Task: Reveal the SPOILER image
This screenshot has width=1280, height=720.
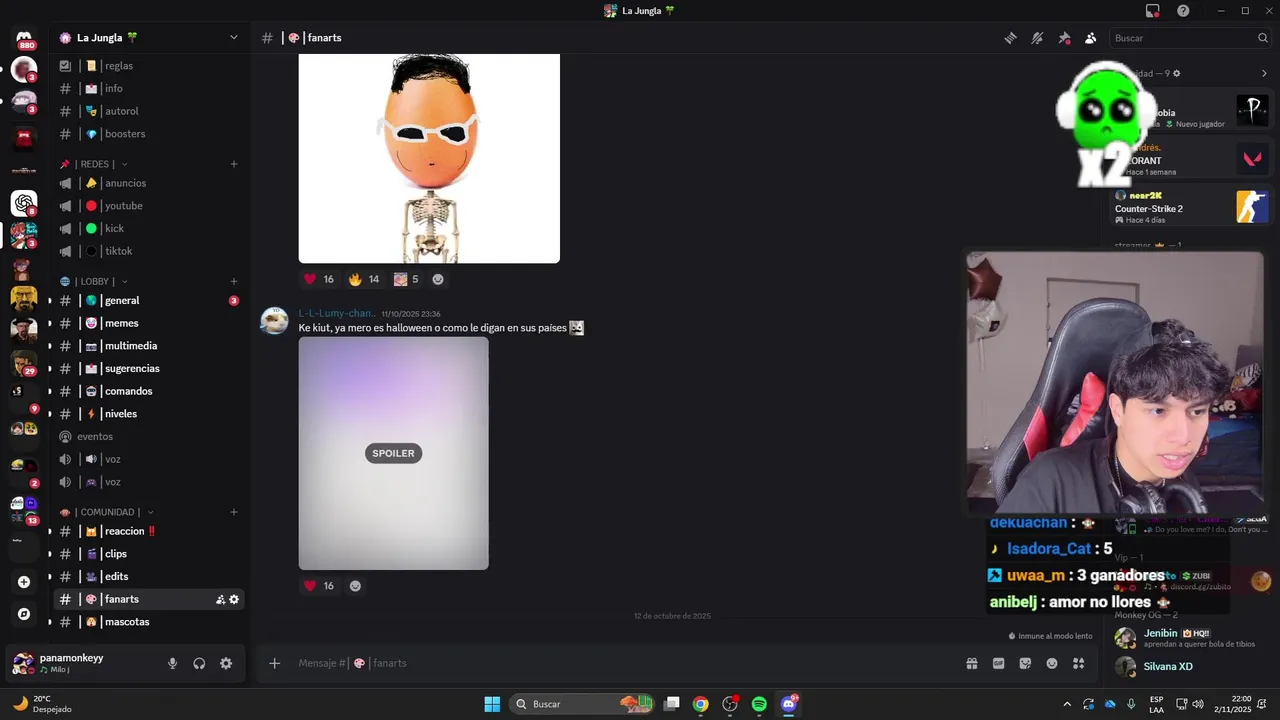Action: click(393, 453)
